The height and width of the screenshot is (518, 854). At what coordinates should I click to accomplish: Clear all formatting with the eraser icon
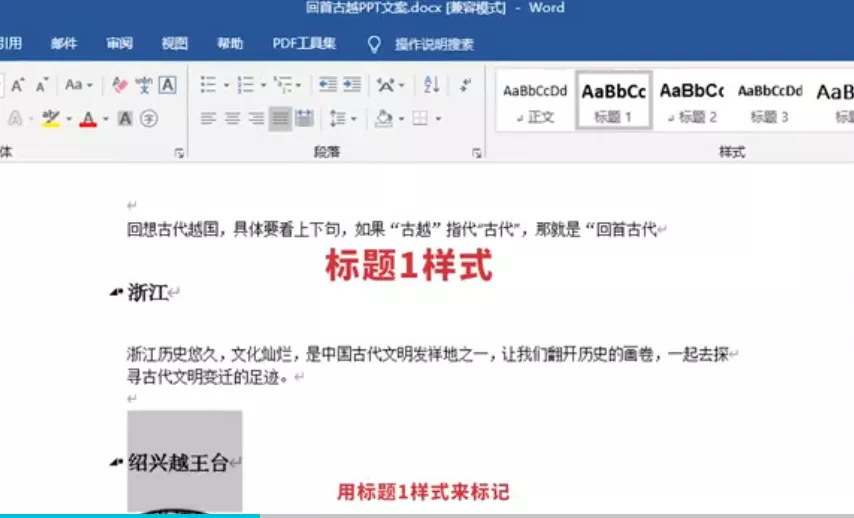click(x=119, y=85)
